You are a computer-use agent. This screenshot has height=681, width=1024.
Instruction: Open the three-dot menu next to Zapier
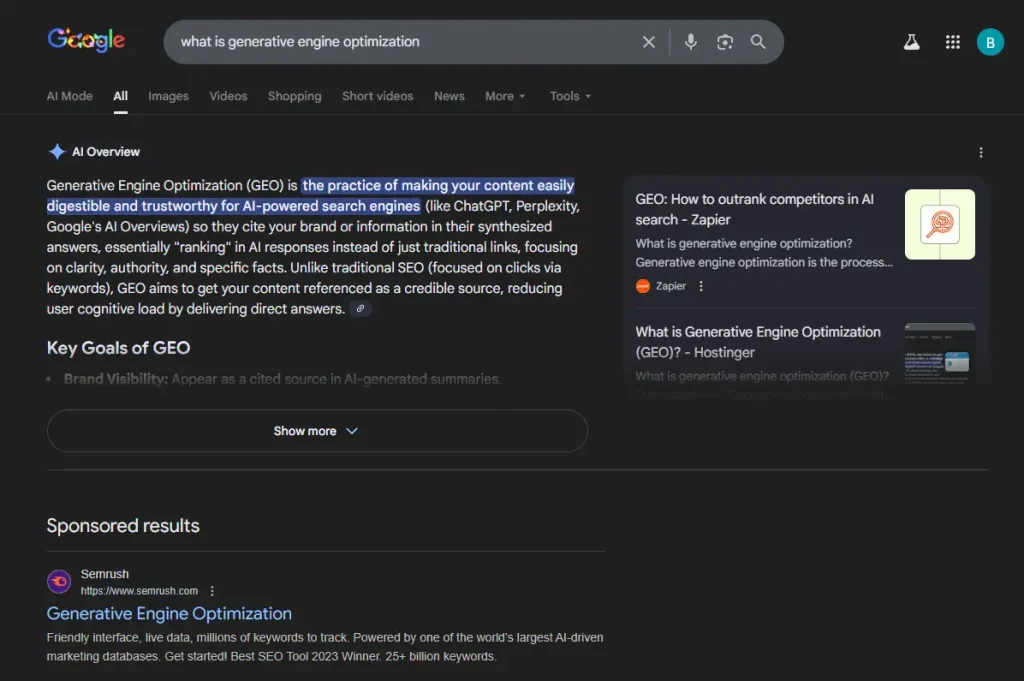pyautogui.click(x=702, y=286)
